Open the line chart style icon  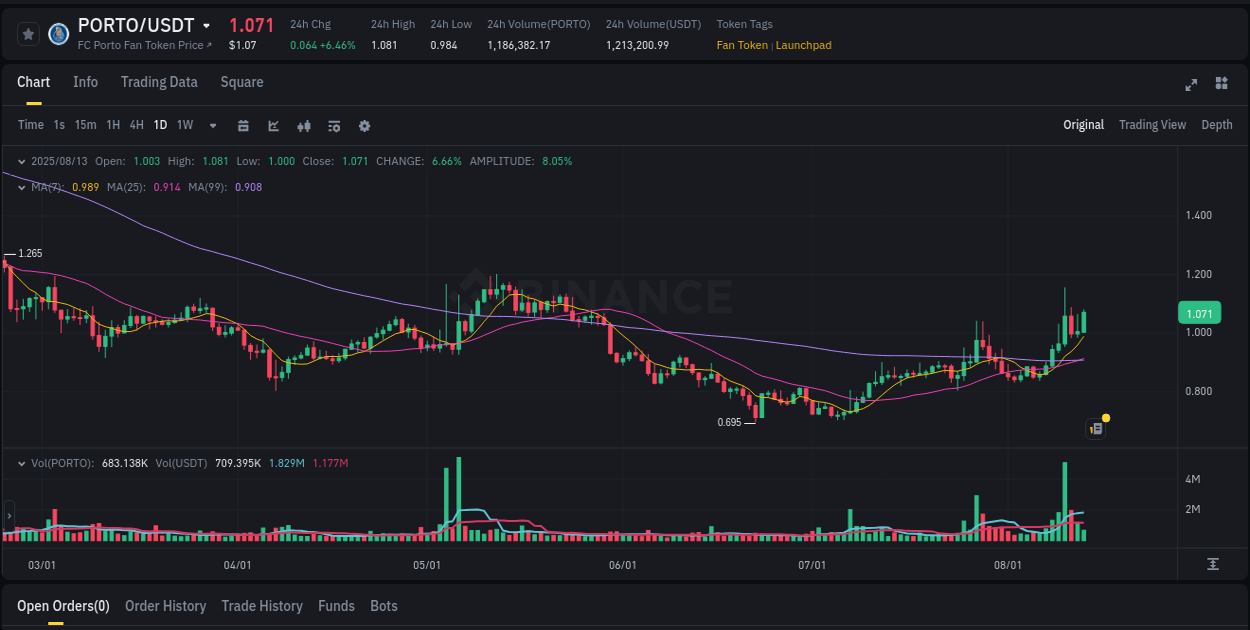click(273, 125)
